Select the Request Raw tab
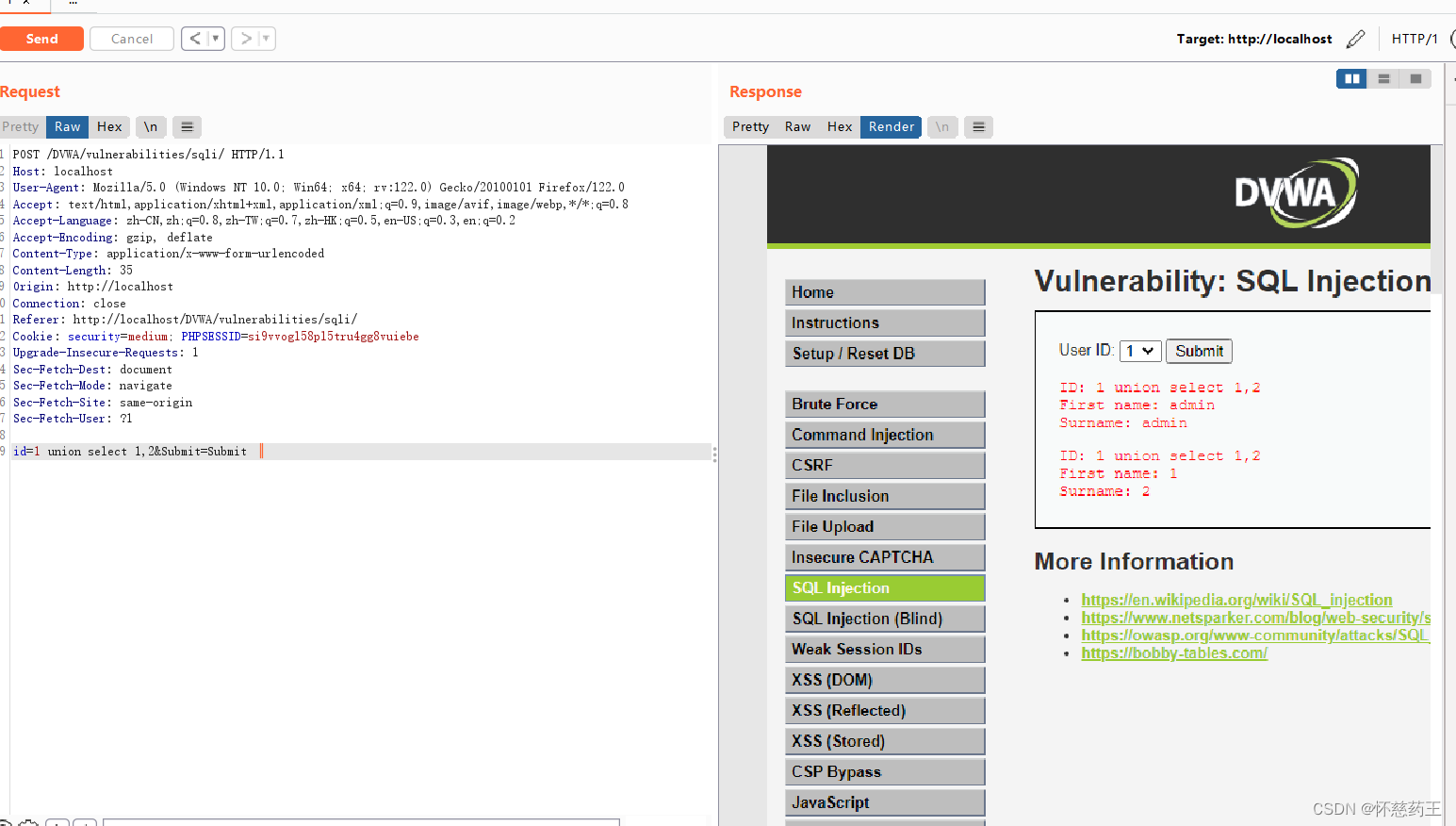Viewport: 1456px width, 826px height. [67, 126]
